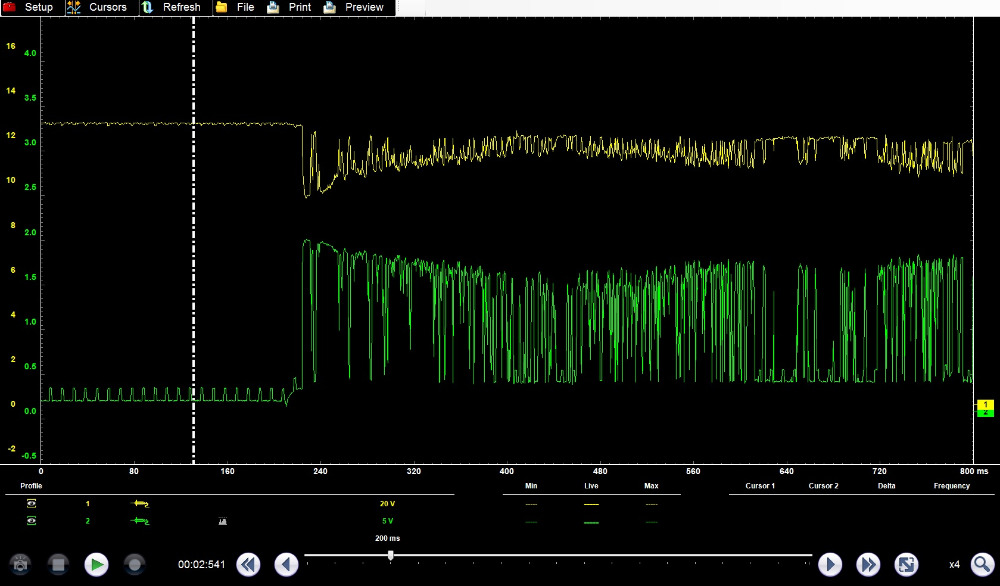Click the magnifier zoom icon
Screen dimensions: 1000x586
pyautogui.click(x=982, y=564)
